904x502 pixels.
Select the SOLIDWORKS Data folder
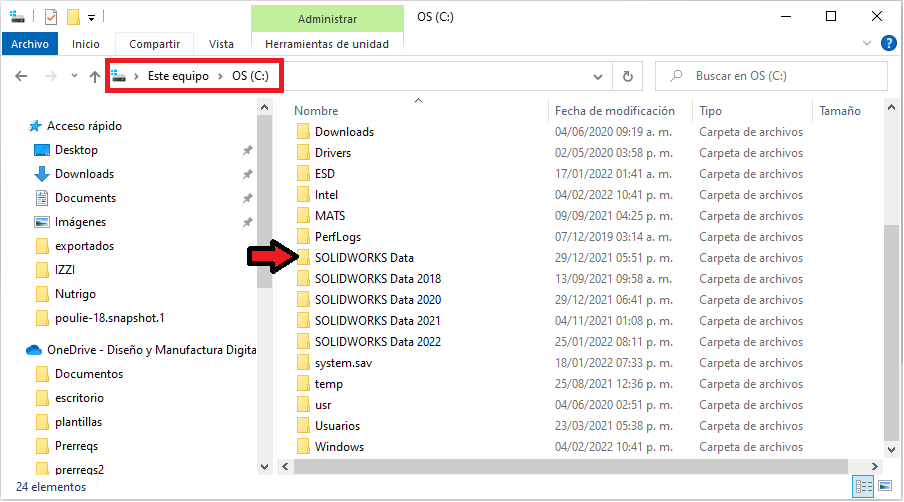pyautogui.click(x=364, y=258)
